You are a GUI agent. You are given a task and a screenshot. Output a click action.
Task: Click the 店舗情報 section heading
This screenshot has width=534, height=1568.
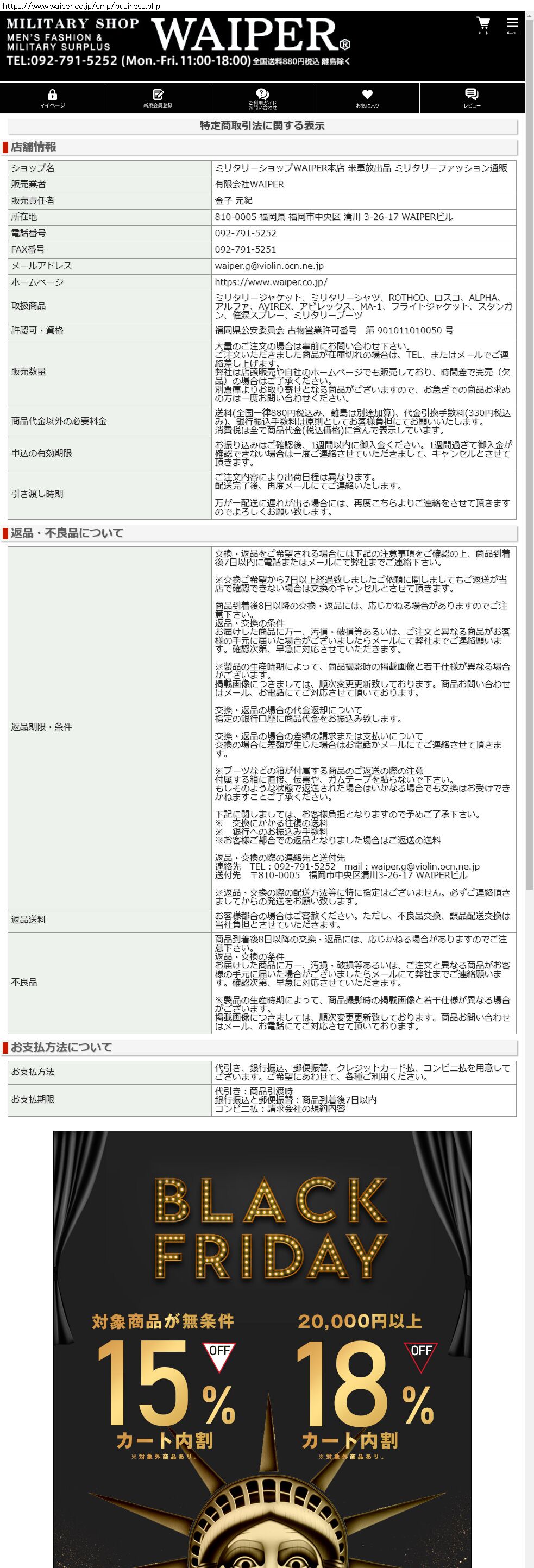tap(34, 147)
